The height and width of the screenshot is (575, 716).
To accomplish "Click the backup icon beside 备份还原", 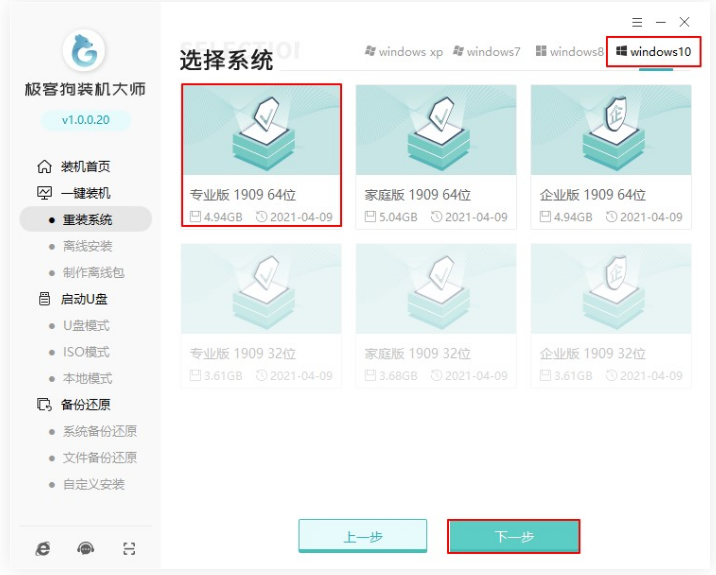I will pyautogui.click(x=44, y=405).
